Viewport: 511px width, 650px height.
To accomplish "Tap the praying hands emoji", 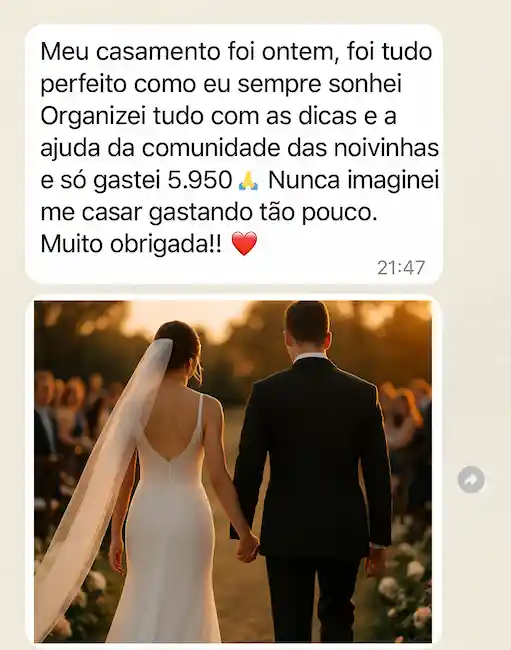I will tap(248, 181).
